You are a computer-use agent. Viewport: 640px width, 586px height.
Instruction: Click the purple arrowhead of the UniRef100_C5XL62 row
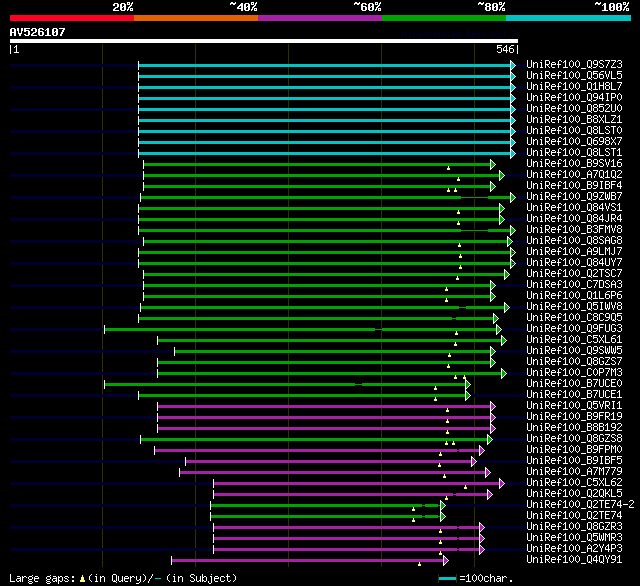(x=502, y=484)
